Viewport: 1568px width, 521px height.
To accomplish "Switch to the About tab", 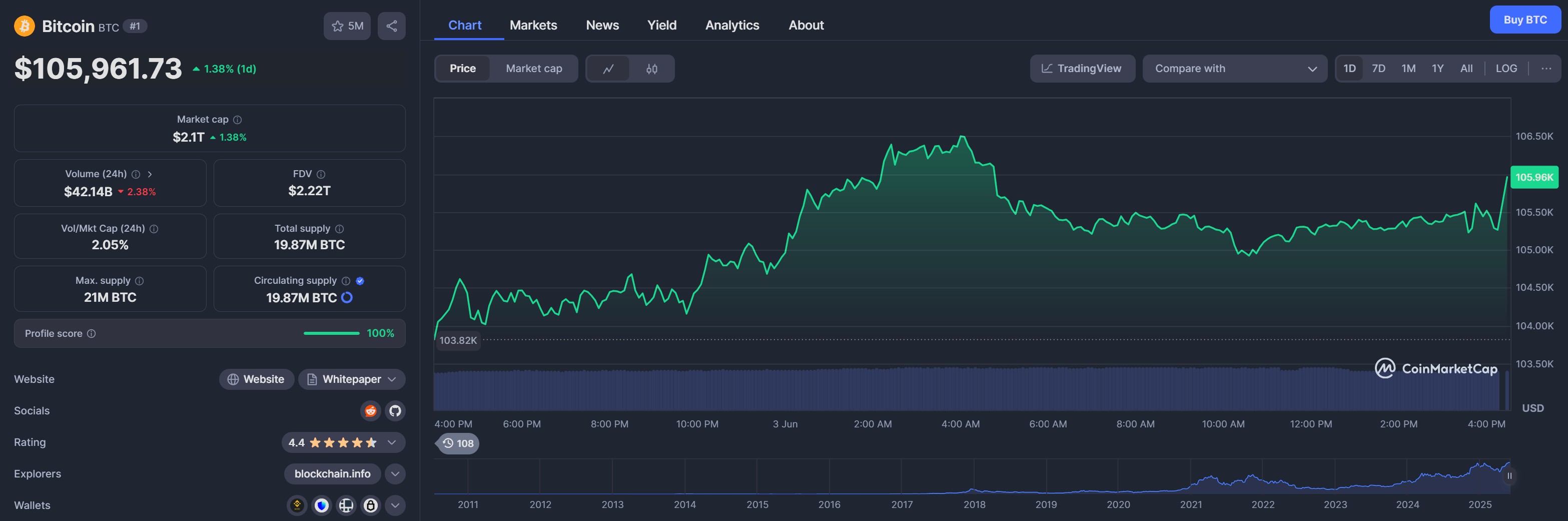I will coord(806,25).
